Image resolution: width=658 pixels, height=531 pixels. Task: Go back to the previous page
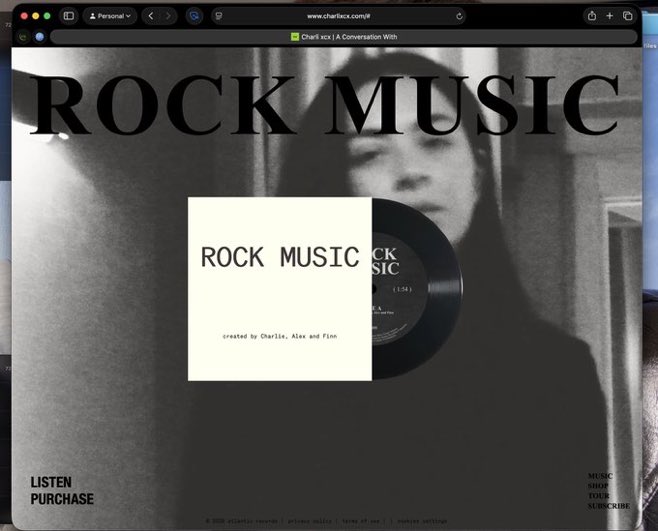tap(151, 16)
